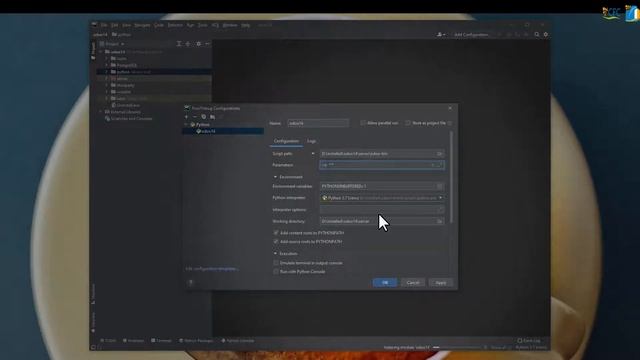The height and width of the screenshot is (360, 640).
Task: Edit Environment variables list icon
Action: click(440, 186)
